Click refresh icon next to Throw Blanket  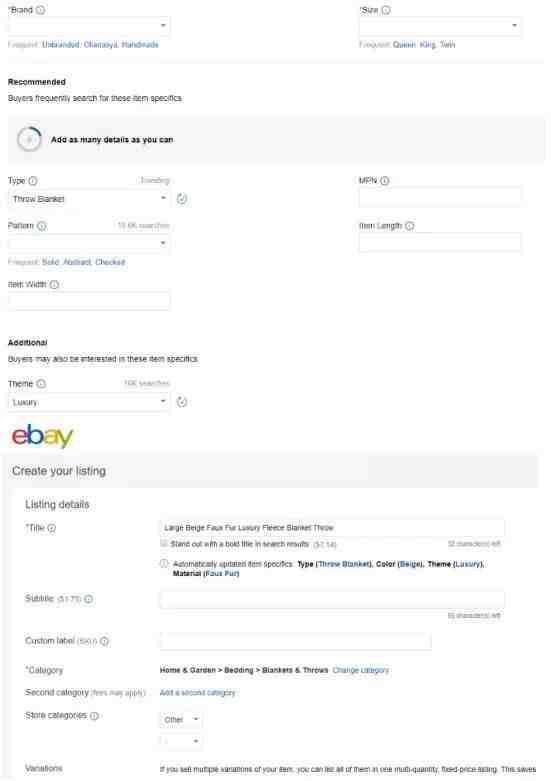[182, 199]
